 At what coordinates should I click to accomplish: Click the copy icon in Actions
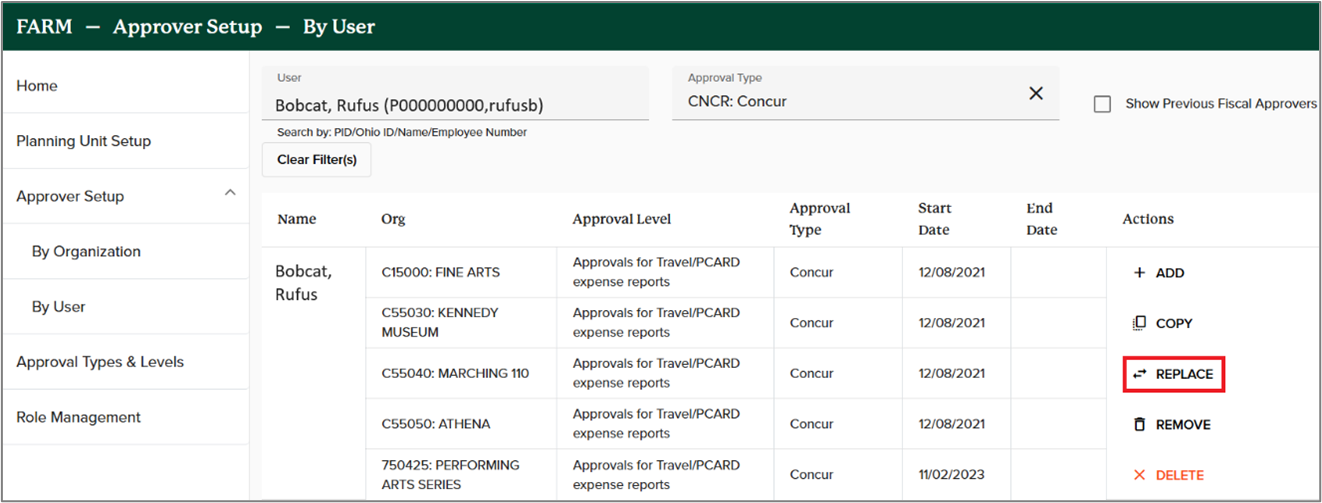[x=1139, y=324]
